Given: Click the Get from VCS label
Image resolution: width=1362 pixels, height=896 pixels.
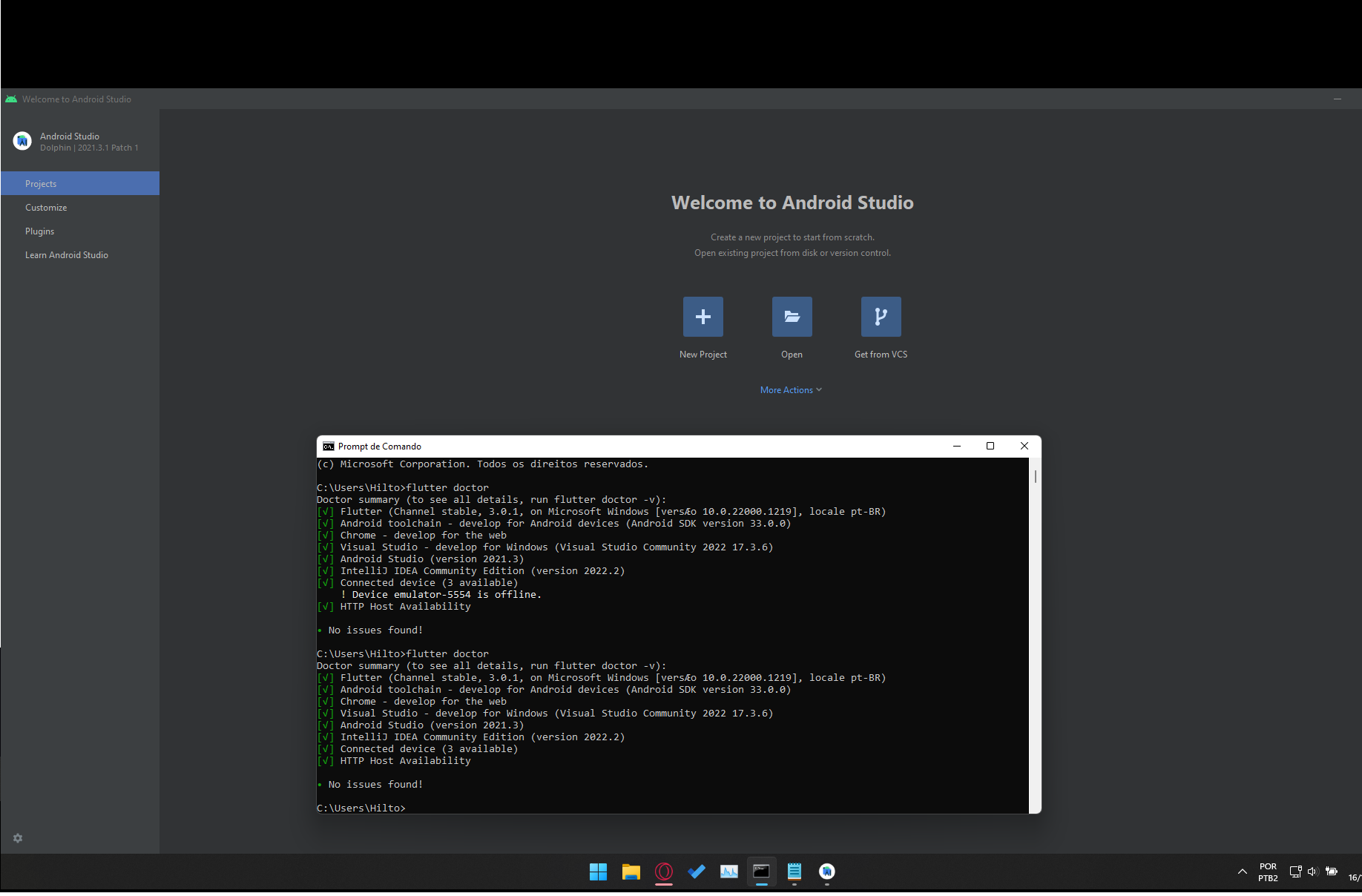Looking at the screenshot, I should point(881,355).
